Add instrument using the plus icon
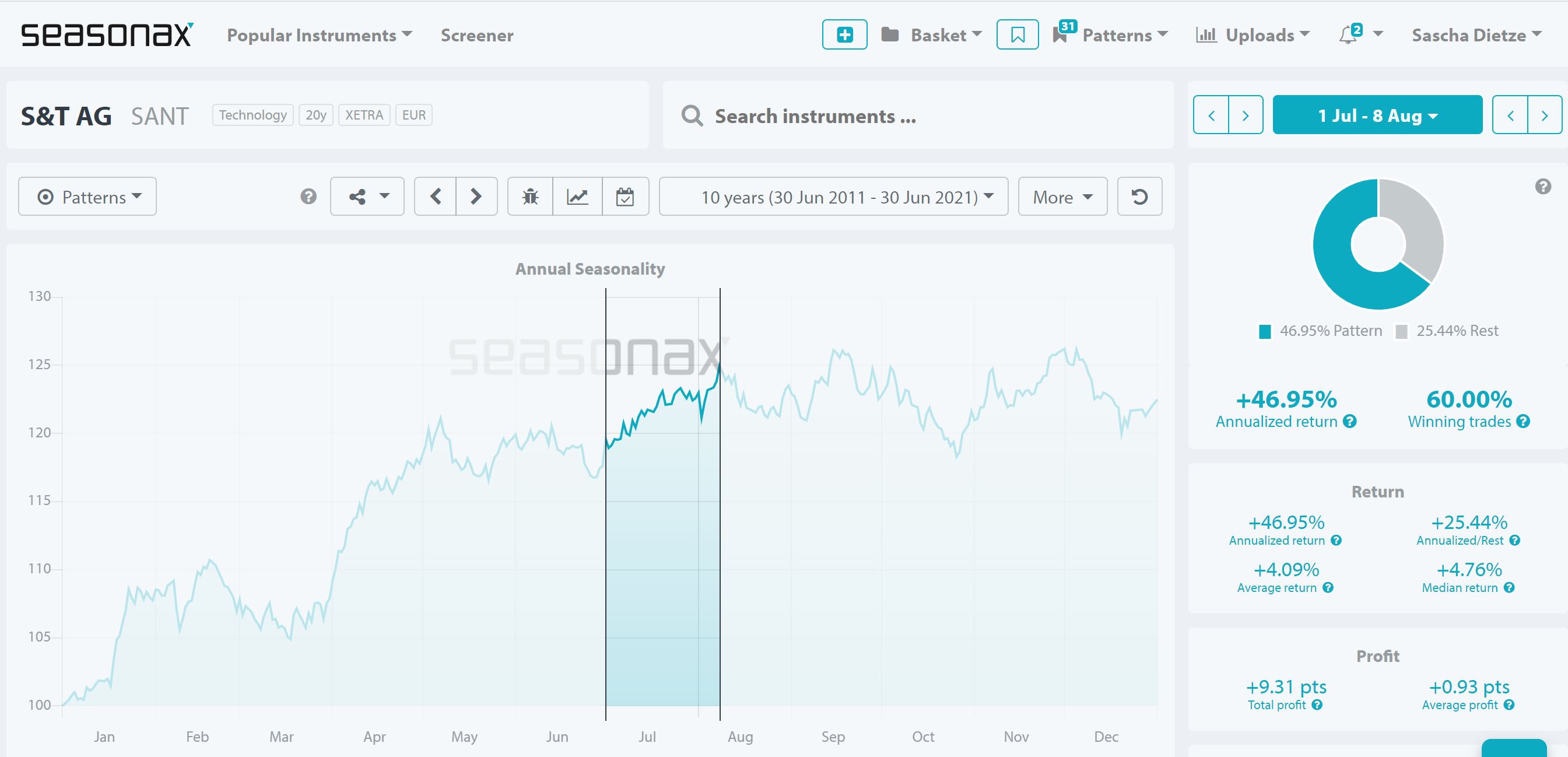Viewport: 1568px width, 757px height. 845,35
